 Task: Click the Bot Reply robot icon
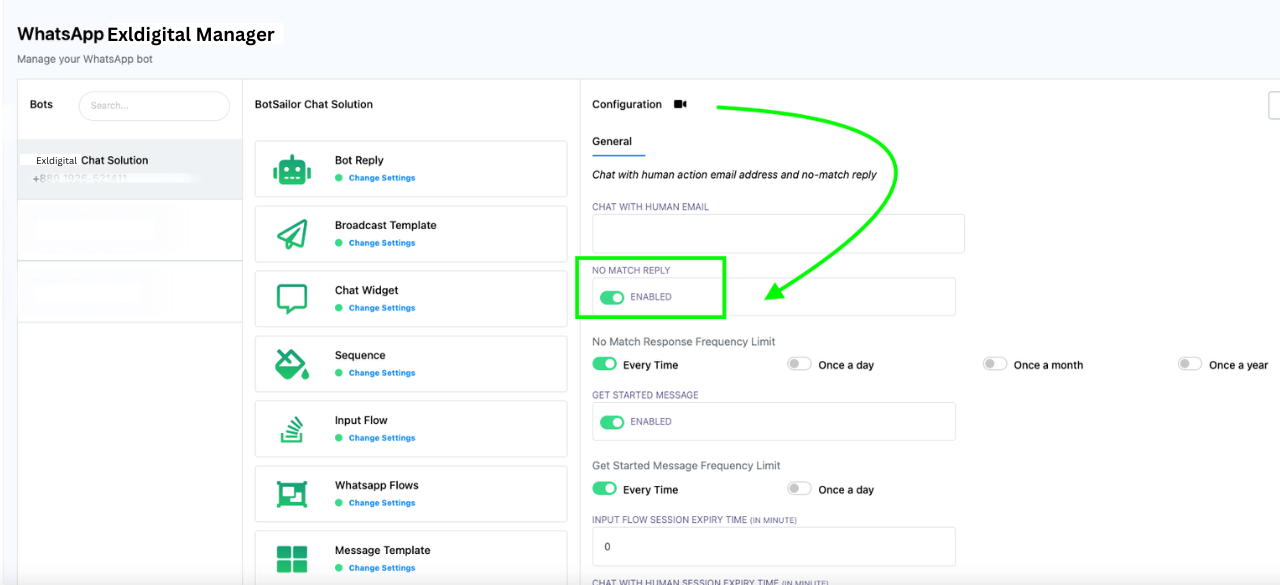292,169
